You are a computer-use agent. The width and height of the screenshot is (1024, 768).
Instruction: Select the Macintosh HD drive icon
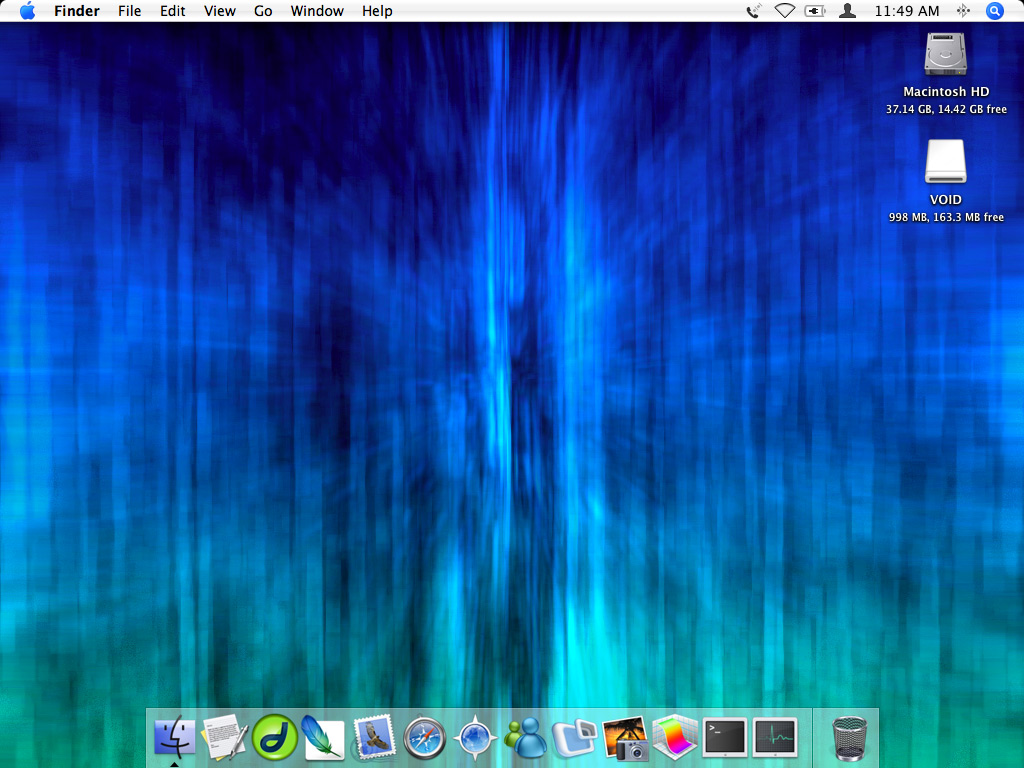point(945,54)
